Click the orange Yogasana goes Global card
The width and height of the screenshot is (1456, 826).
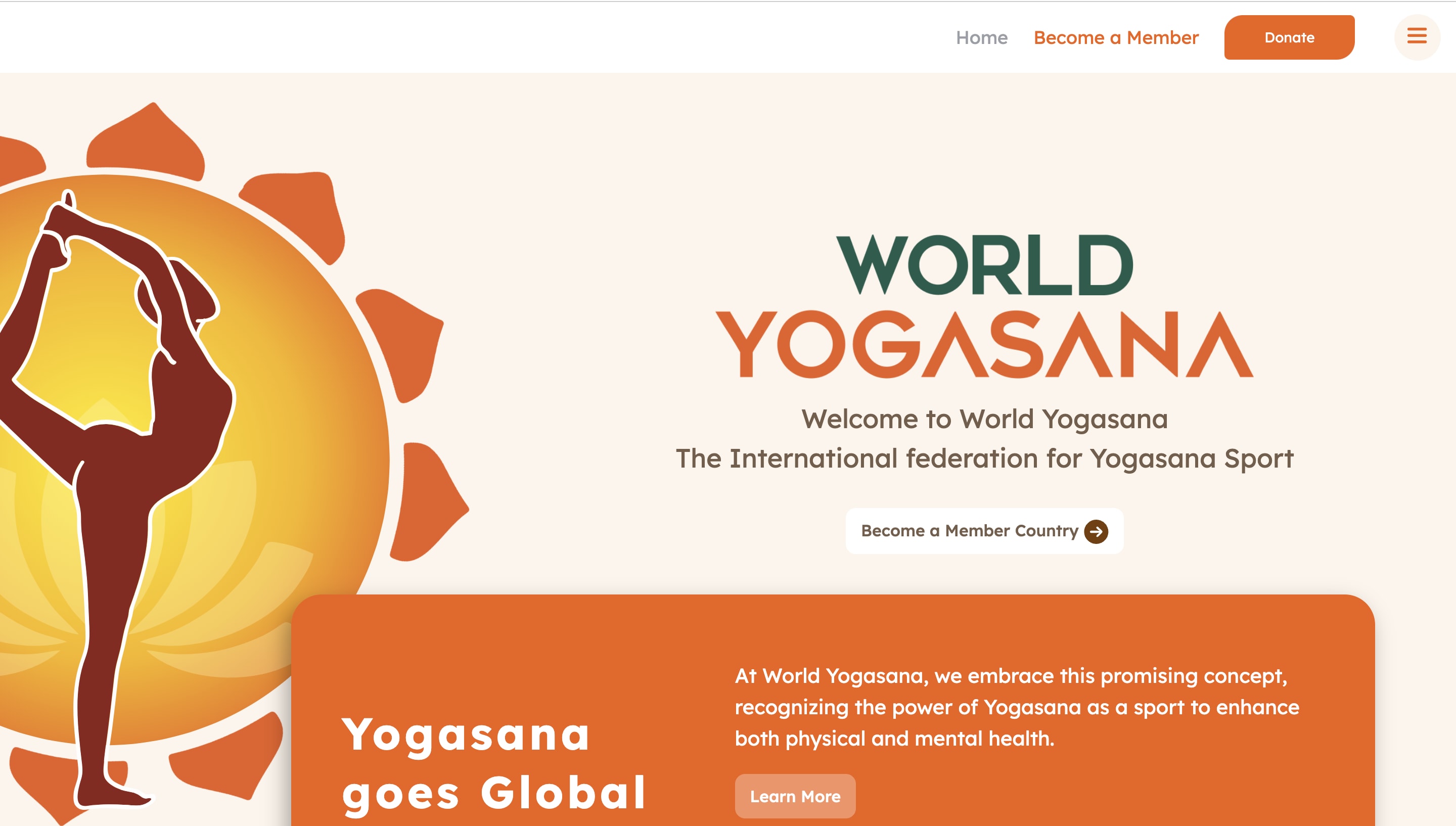833,710
